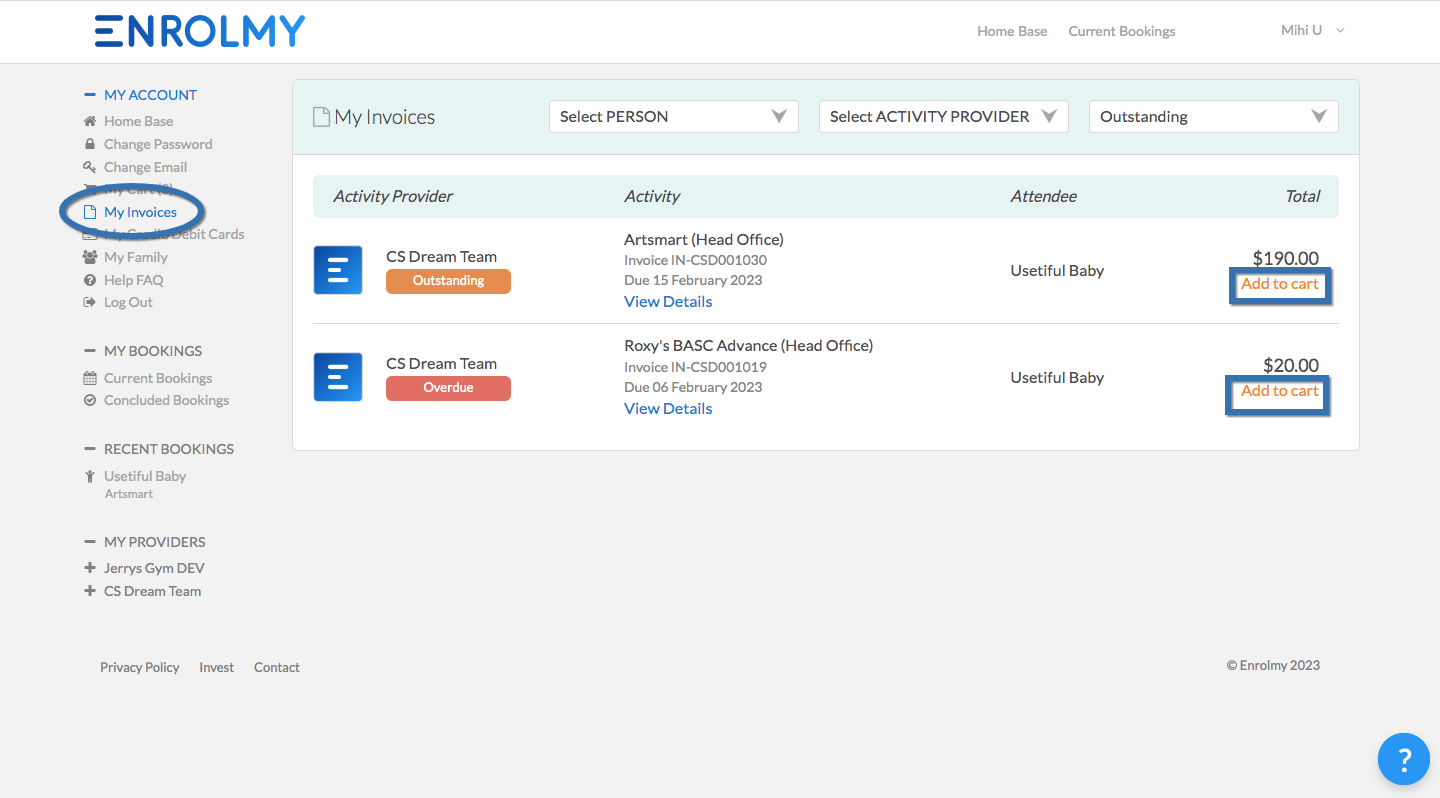Screen dimensions: 1440x798
Task: Open the Mihi U user menu
Action: [x=1312, y=31]
